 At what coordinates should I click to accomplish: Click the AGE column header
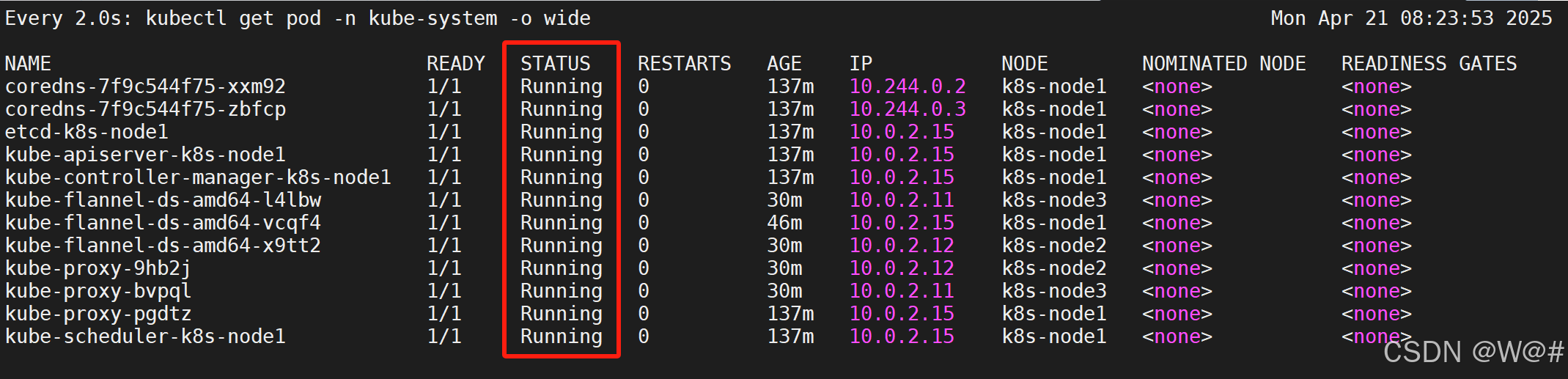[x=784, y=64]
